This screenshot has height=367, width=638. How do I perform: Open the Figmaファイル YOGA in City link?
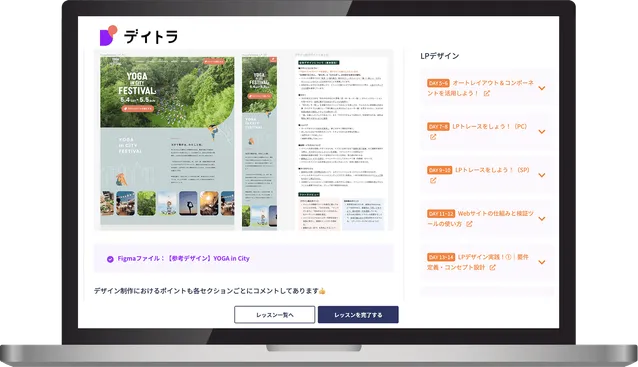(x=184, y=258)
